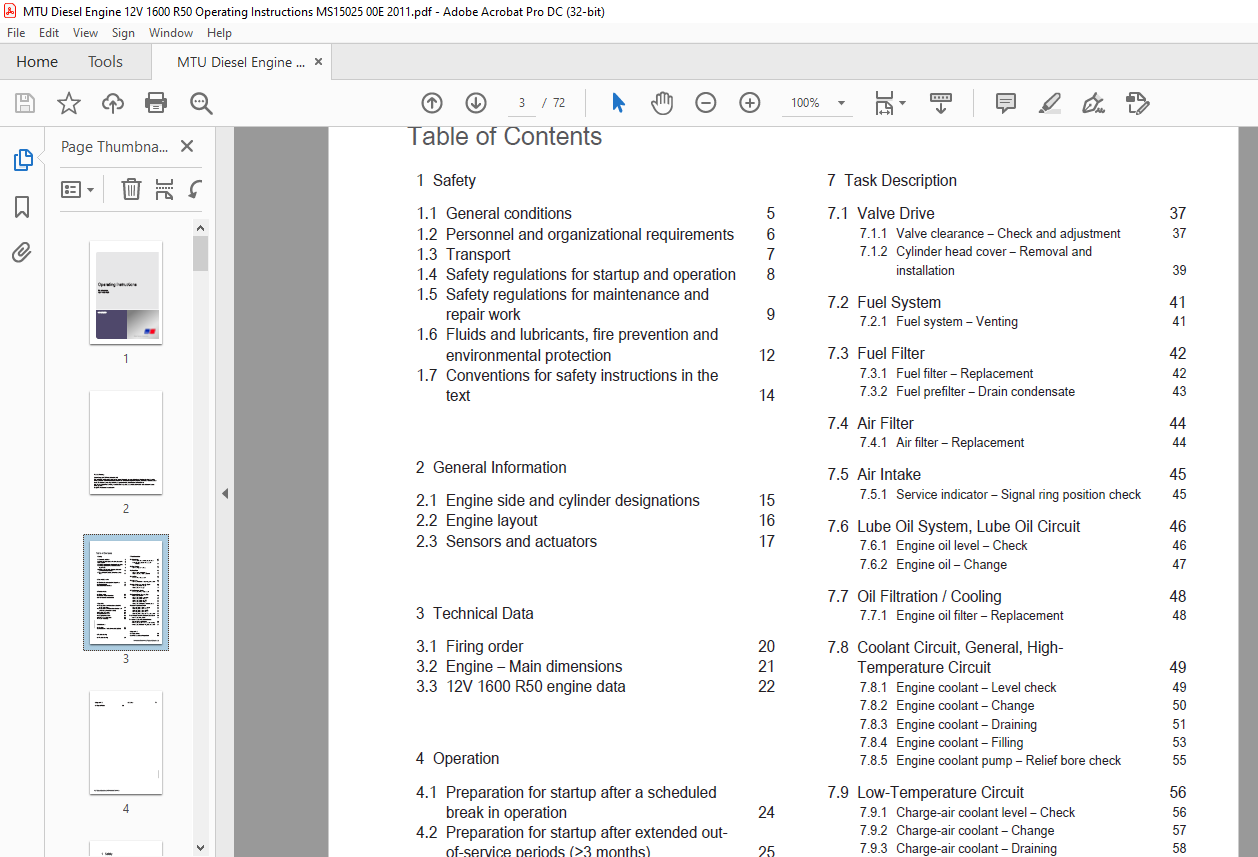Delete selected page thumbnail
Viewport: 1258px width, 857px height.
click(x=131, y=189)
